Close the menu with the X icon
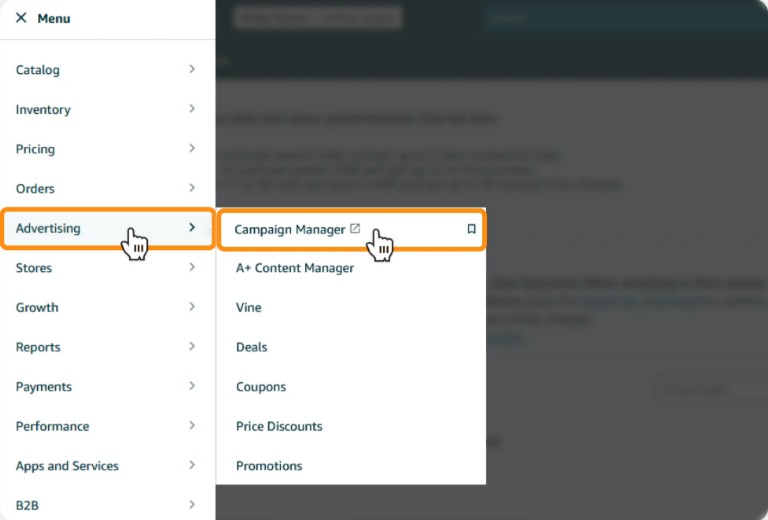This screenshot has height=520, width=768. 21,18
